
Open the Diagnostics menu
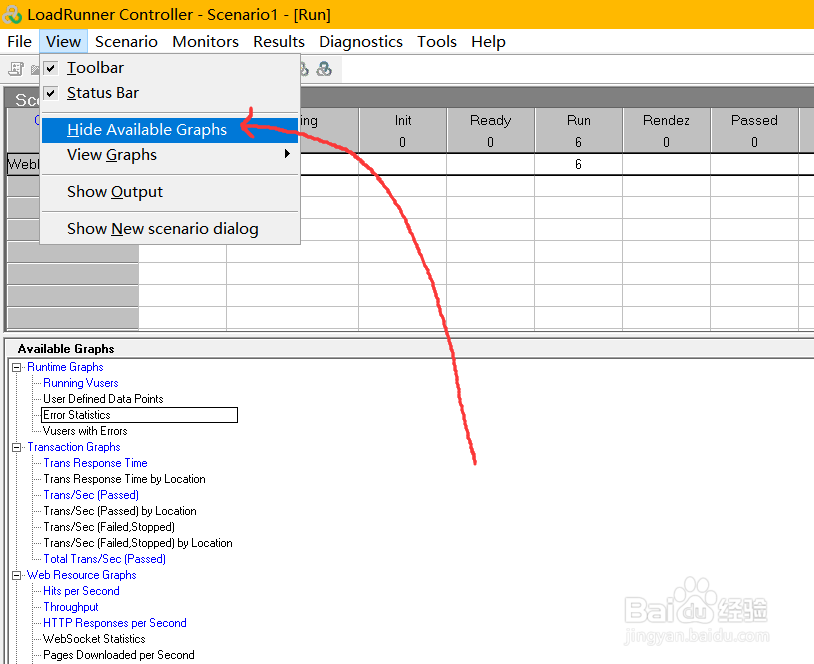tap(361, 42)
